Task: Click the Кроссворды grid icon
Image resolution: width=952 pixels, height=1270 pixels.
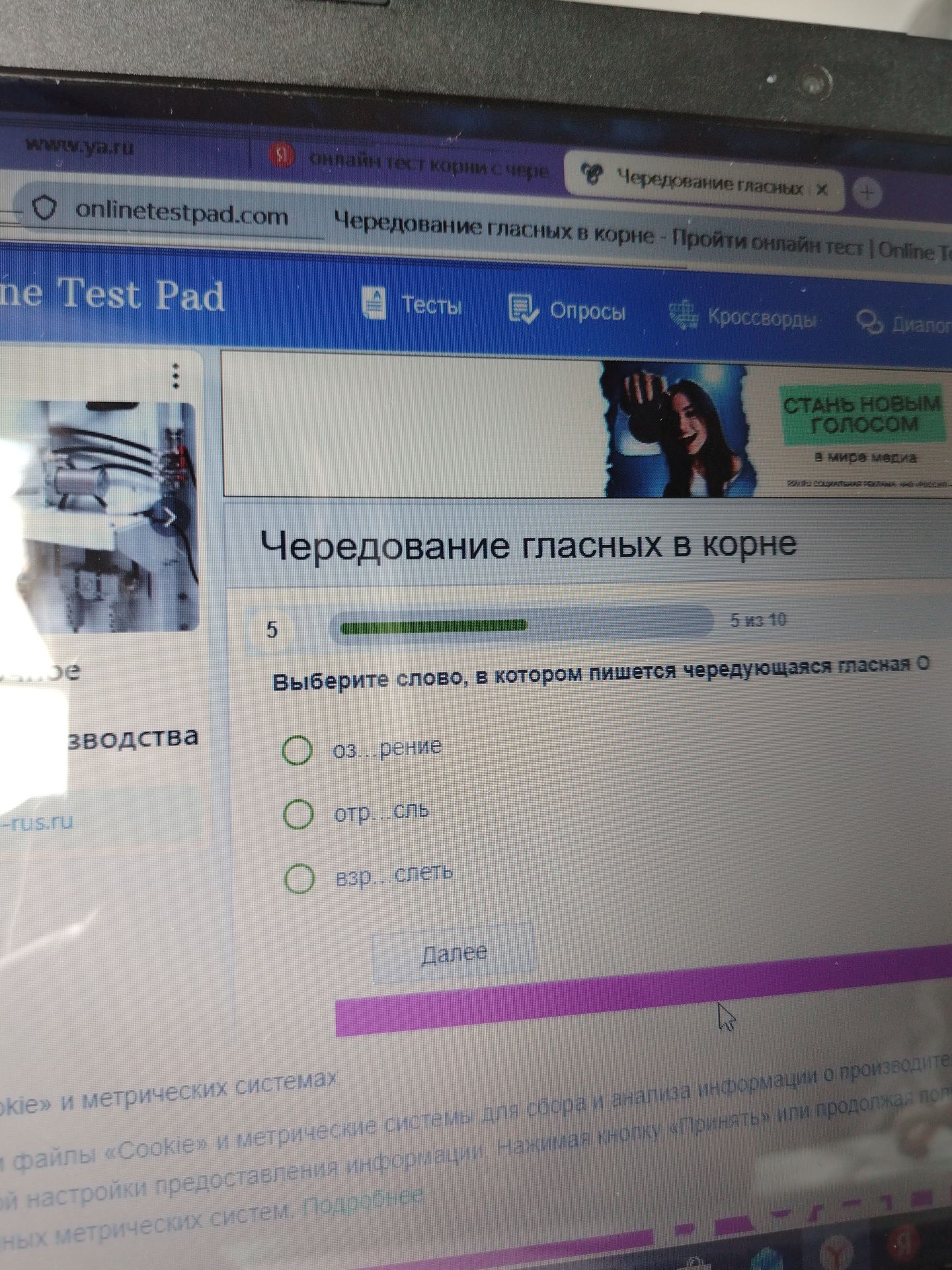Action: point(684,314)
